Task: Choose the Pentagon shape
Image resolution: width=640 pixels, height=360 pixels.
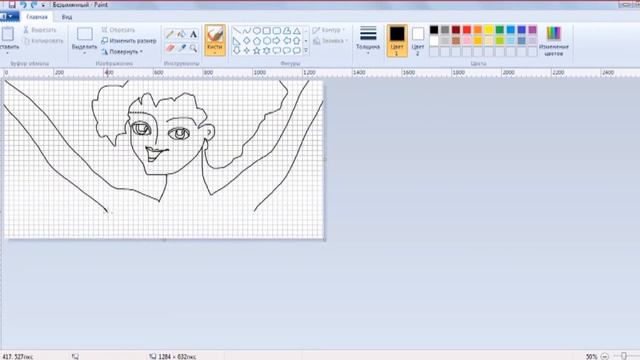Action: pyautogui.click(x=257, y=41)
